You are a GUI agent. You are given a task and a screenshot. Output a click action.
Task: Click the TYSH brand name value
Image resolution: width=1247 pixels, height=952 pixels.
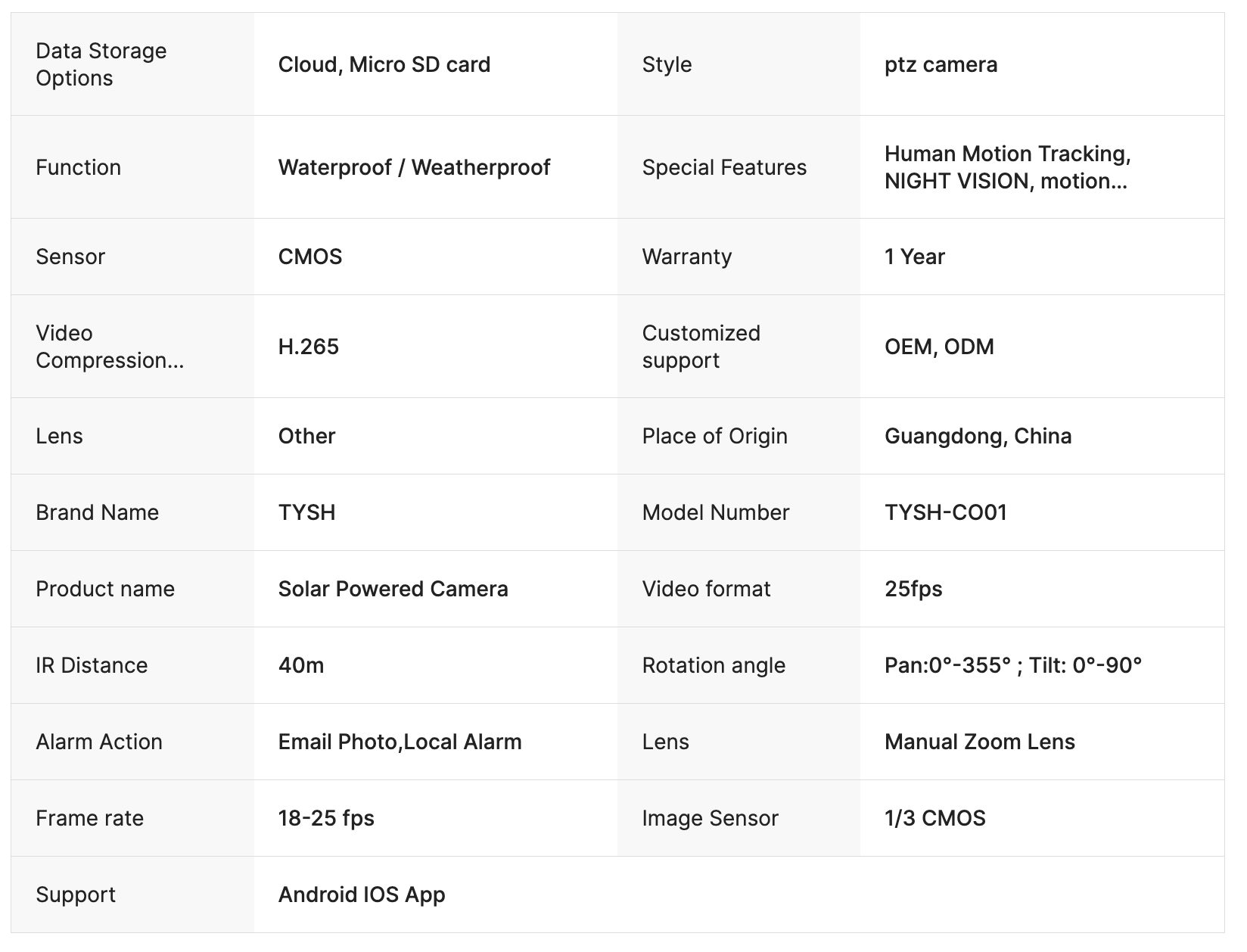point(306,512)
